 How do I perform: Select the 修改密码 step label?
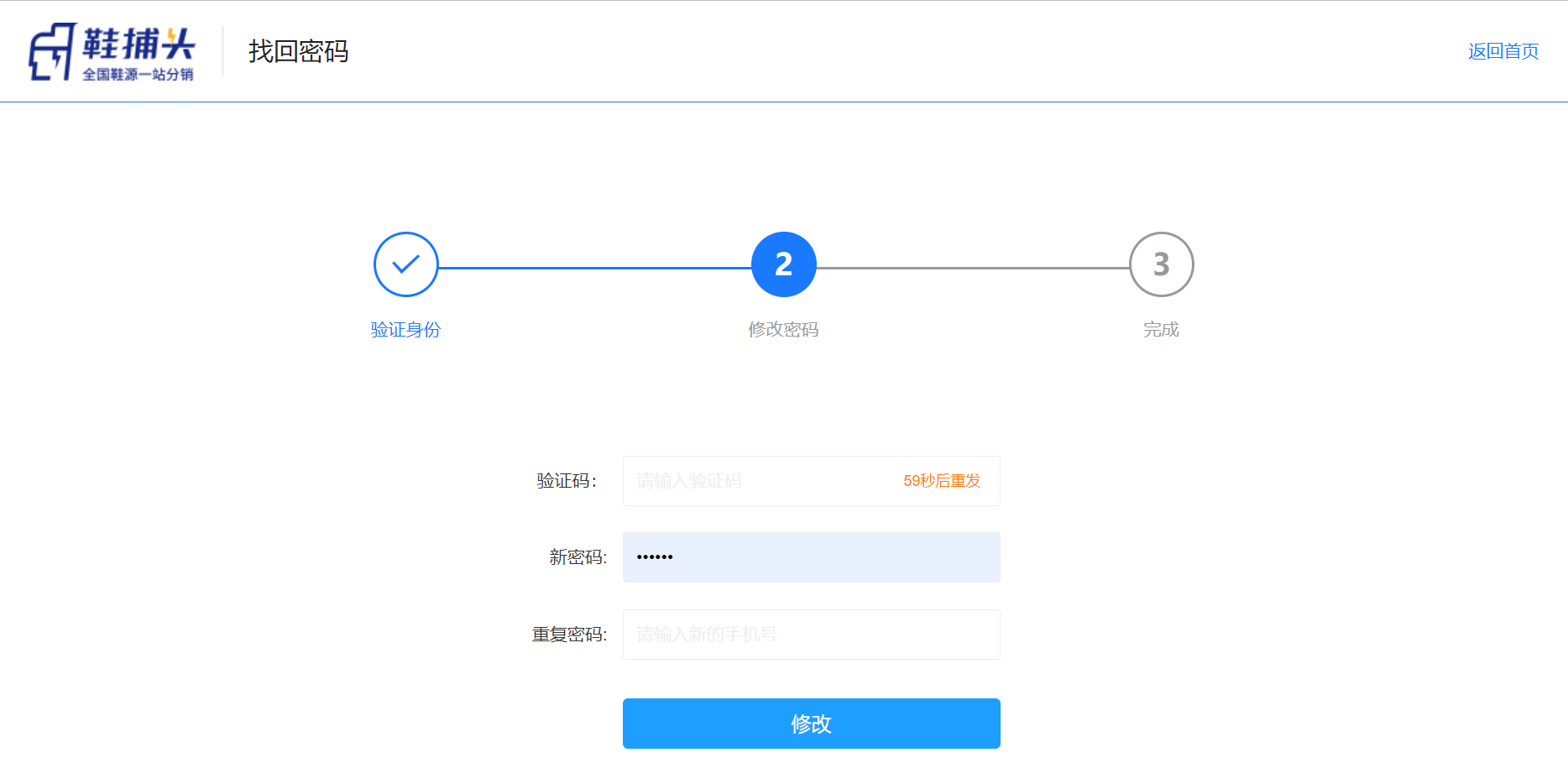[x=783, y=330]
